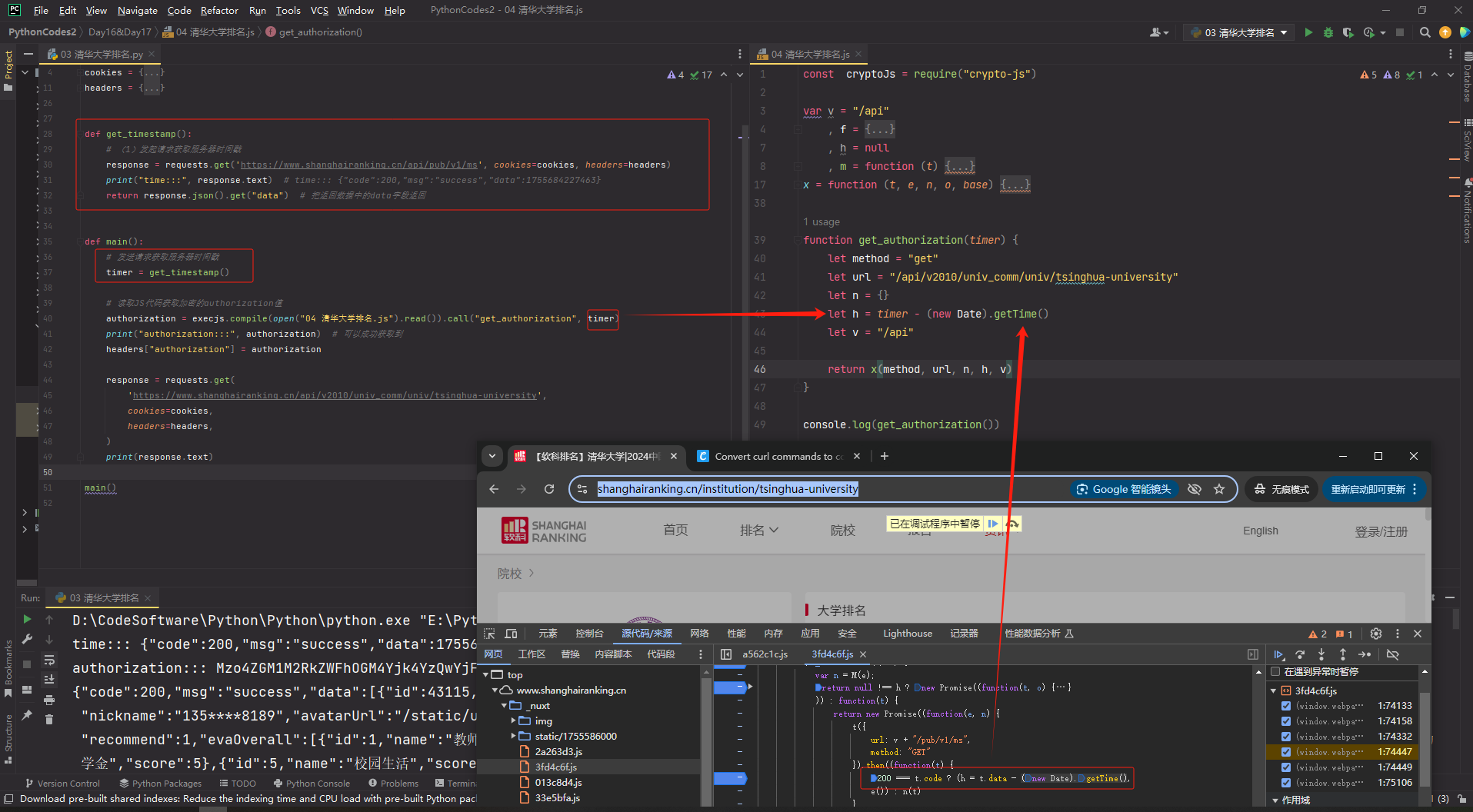The width and height of the screenshot is (1473, 812).
Task: Print Run console output with printer icon
Action: [49, 700]
